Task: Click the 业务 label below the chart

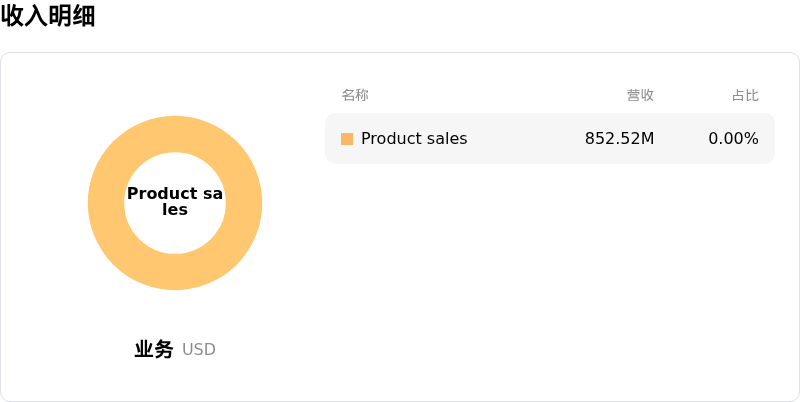Action: click(154, 349)
